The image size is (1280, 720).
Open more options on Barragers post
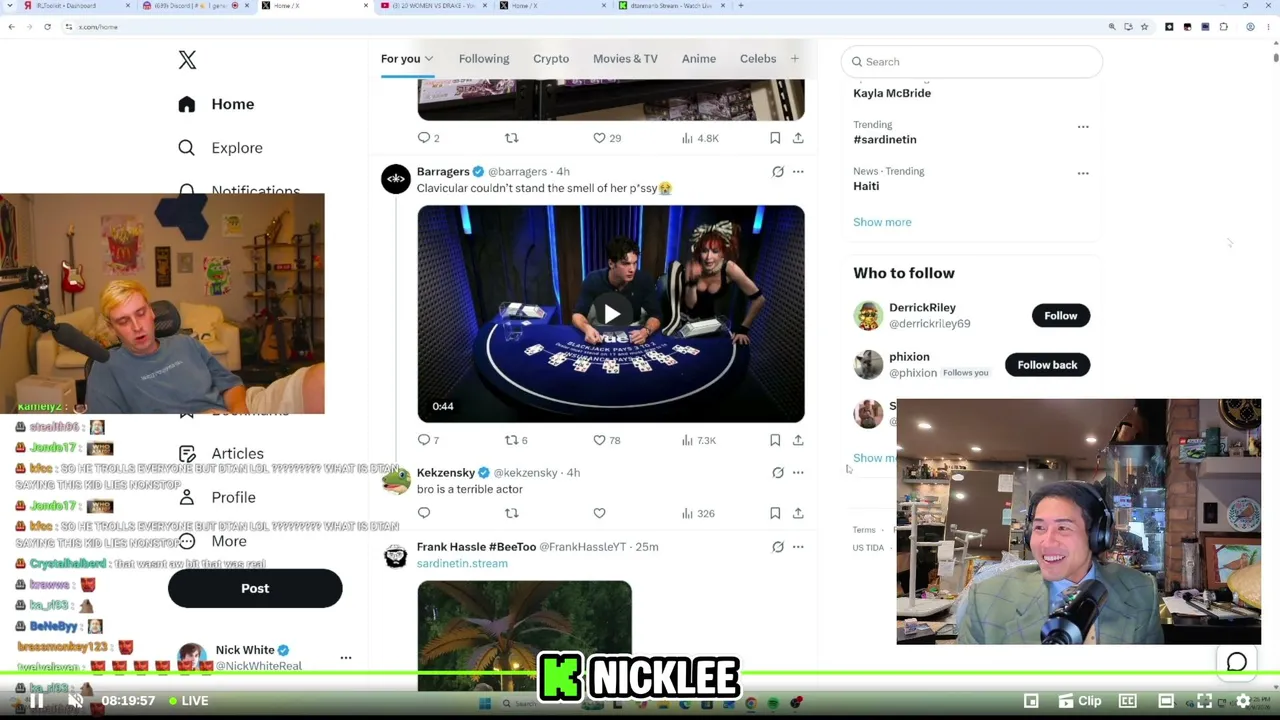(798, 172)
